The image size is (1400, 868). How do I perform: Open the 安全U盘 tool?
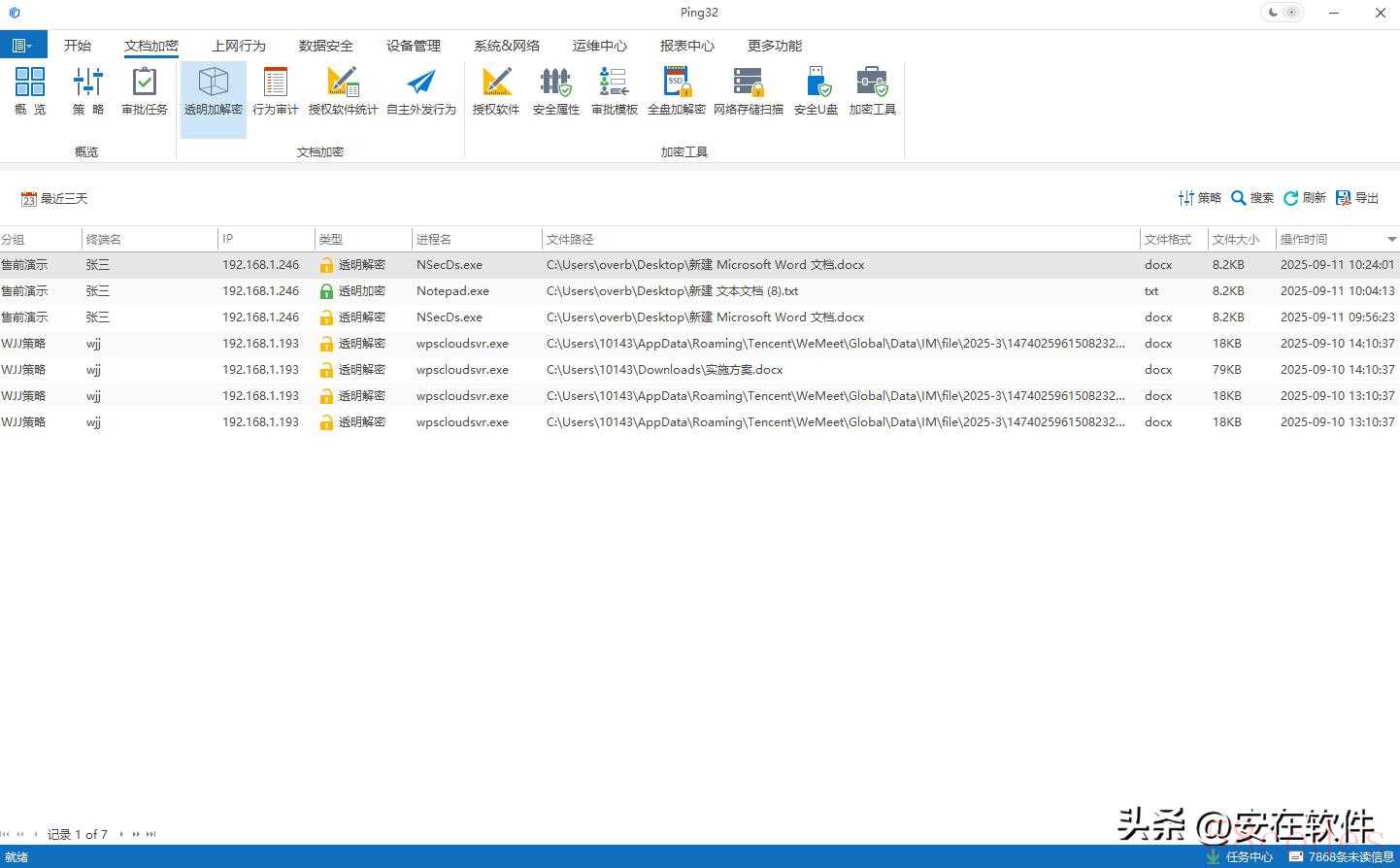click(x=816, y=91)
